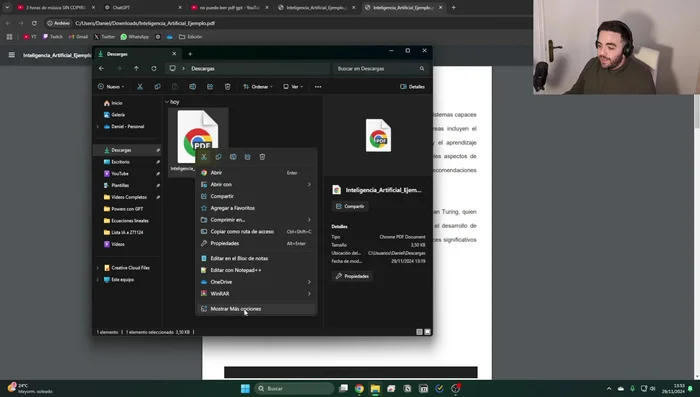
Task: Choose Copiar como ruta de acceso
Action: pos(256,231)
